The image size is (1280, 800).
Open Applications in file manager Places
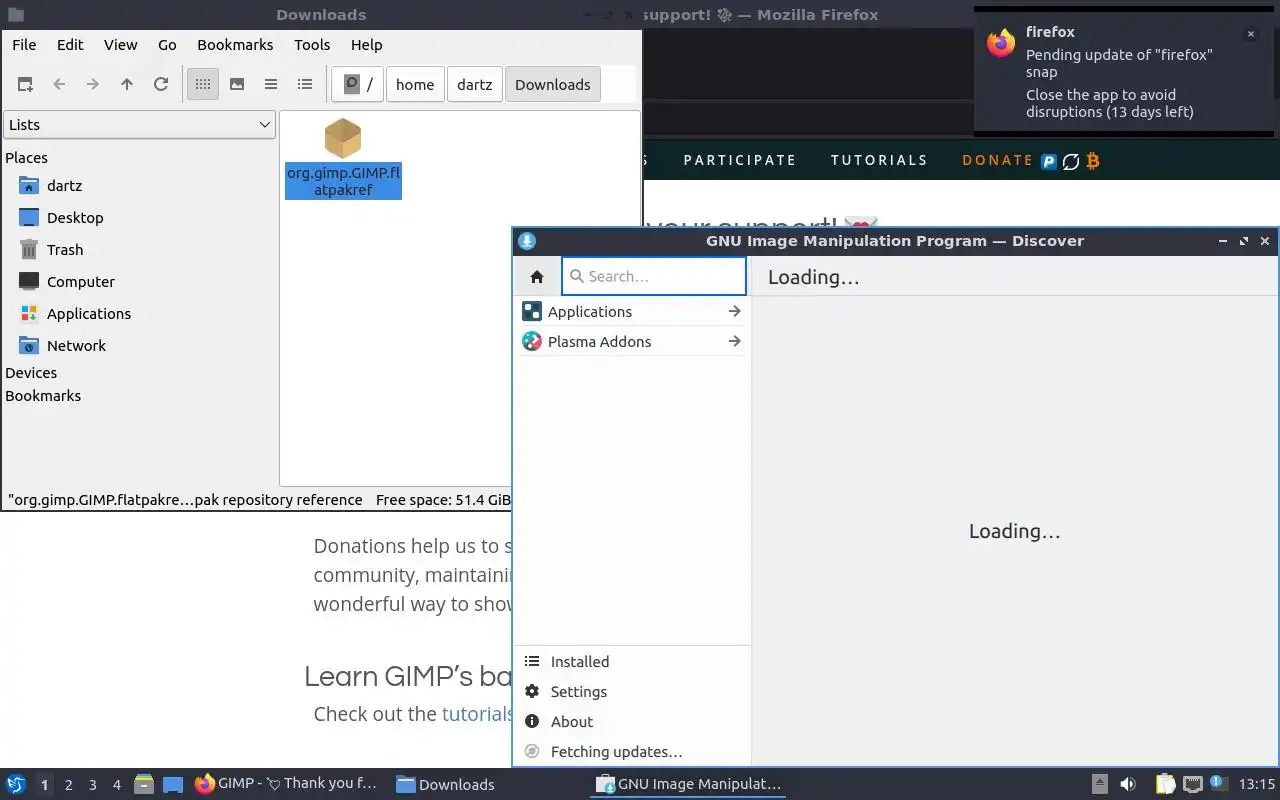(89, 314)
